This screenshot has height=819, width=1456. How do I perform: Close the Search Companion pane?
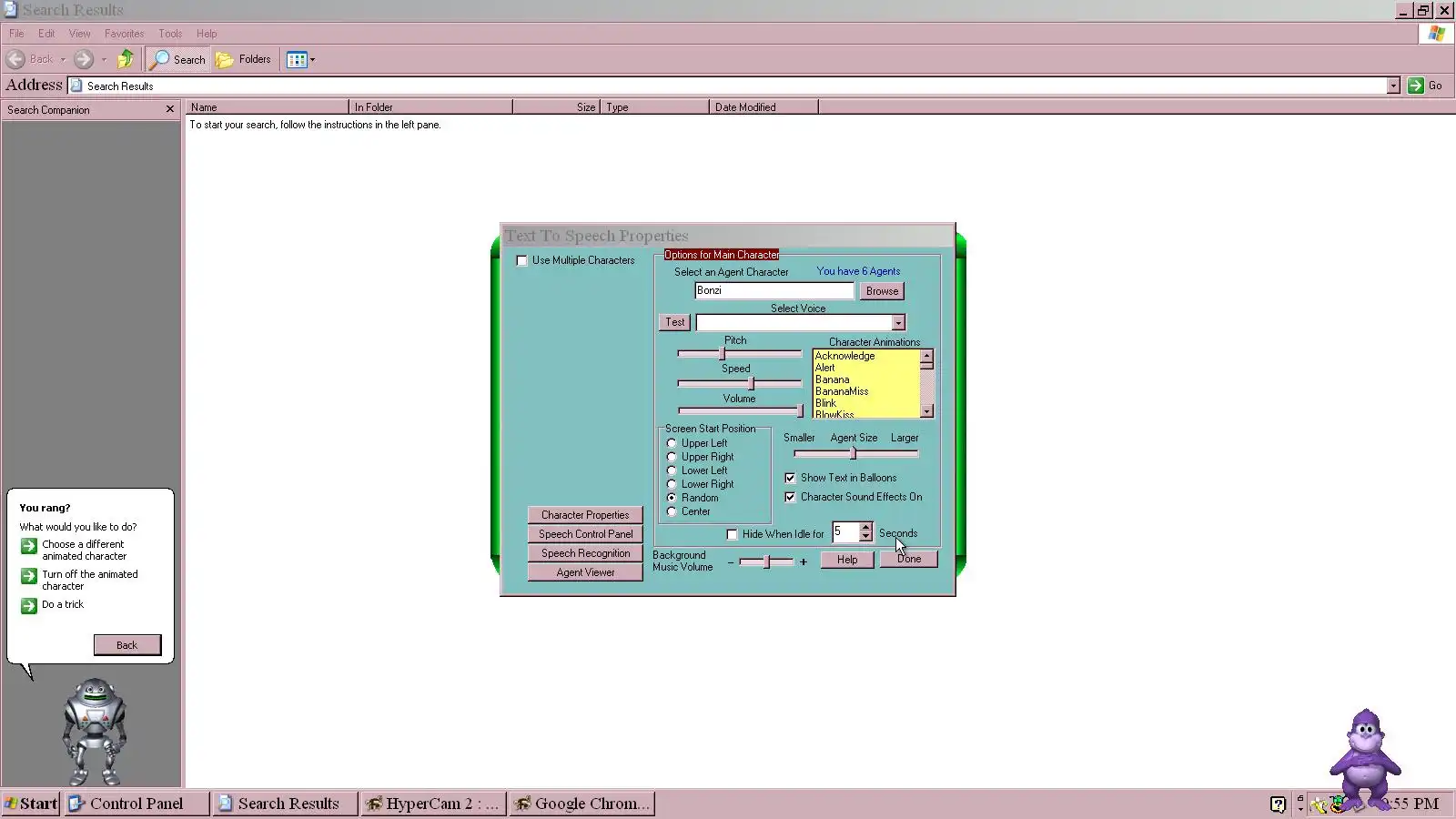click(x=169, y=109)
